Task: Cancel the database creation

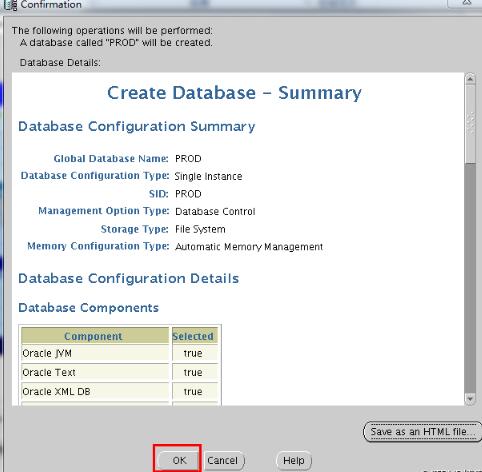Action: click(x=223, y=460)
